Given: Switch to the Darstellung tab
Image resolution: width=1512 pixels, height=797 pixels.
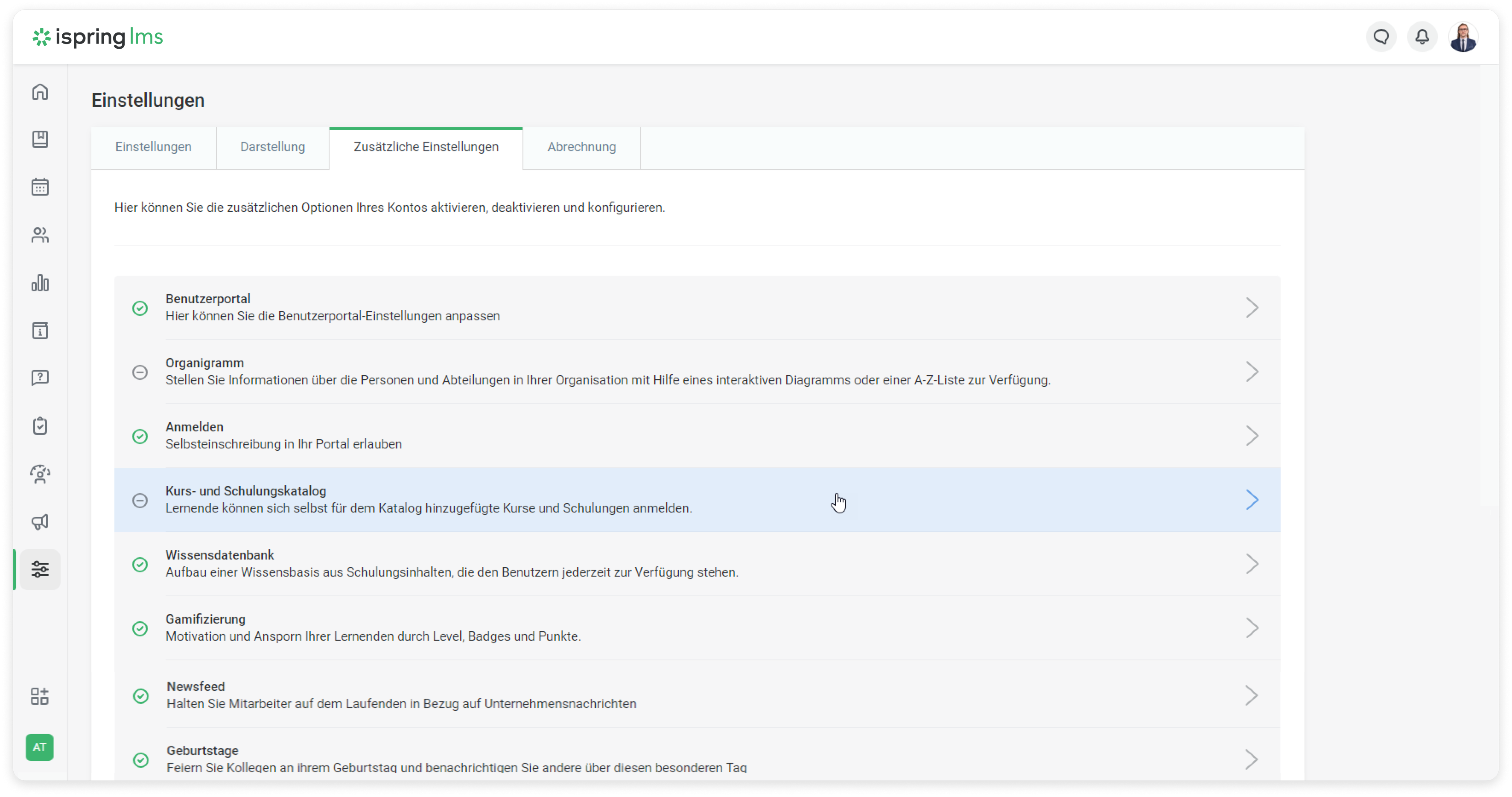Looking at the screenshot, I should pos(272,147).
